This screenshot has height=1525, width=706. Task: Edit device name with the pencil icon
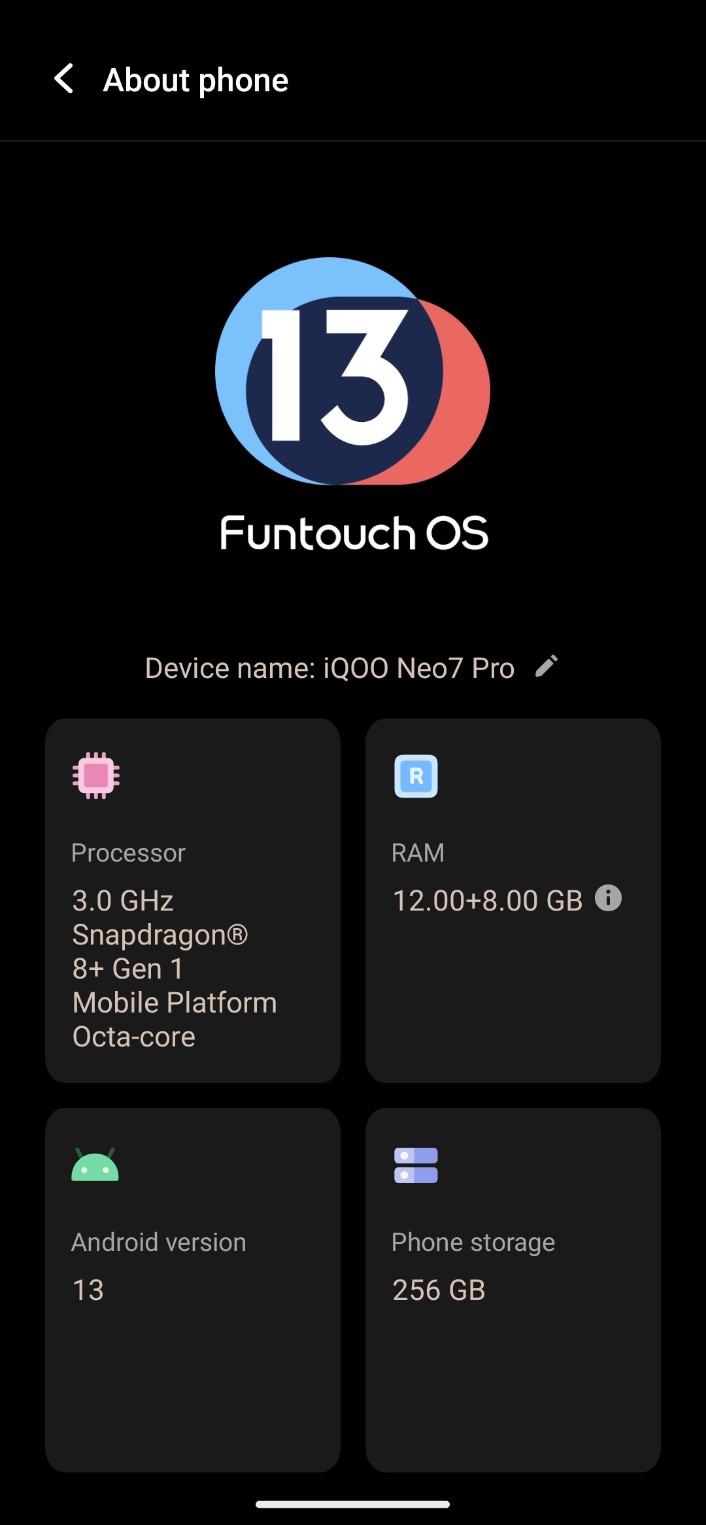(x=546, y=666)
